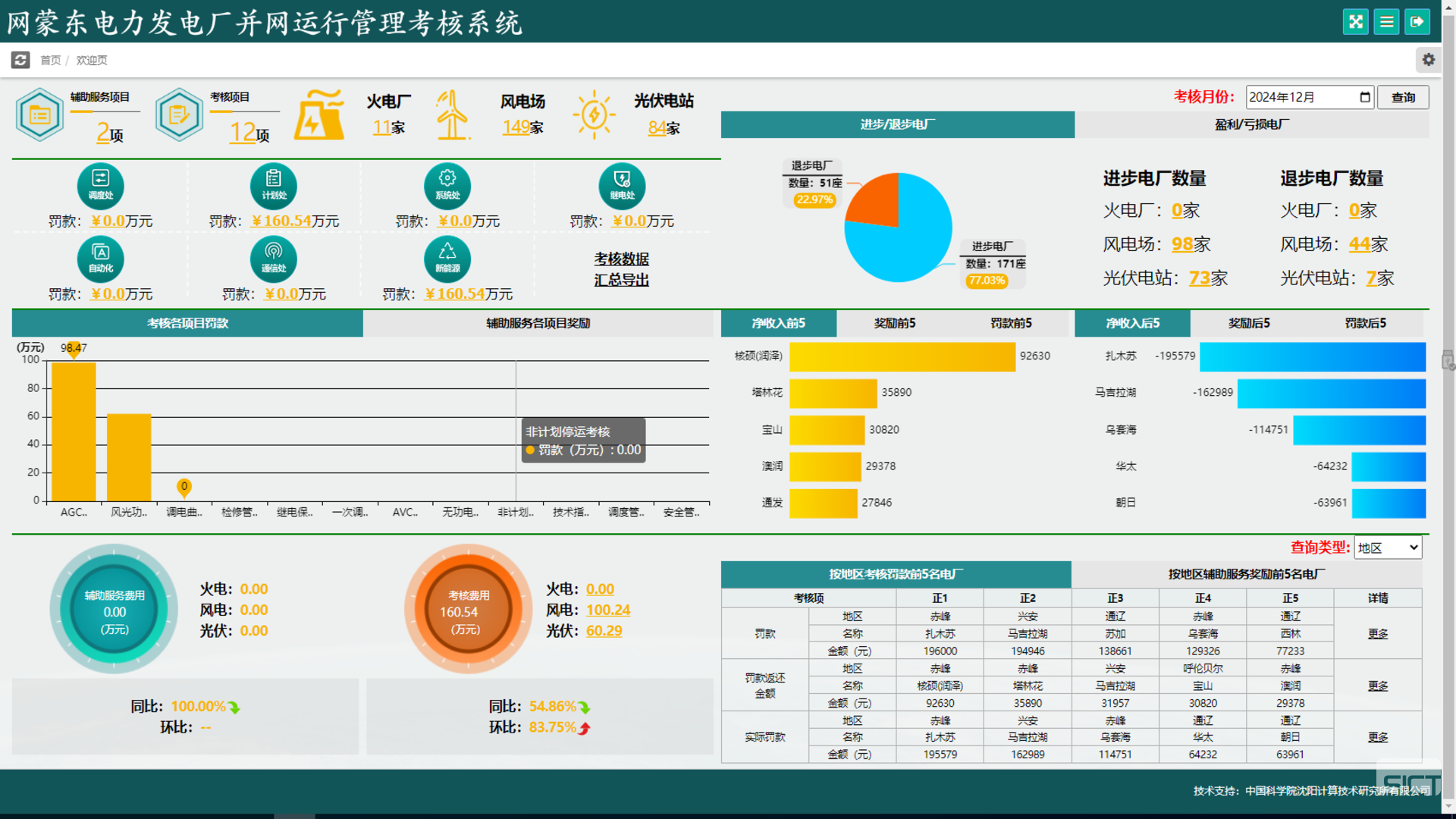The image size is (1456, 819).
Task: Click the 查询 button
Action: (1403, 97)
